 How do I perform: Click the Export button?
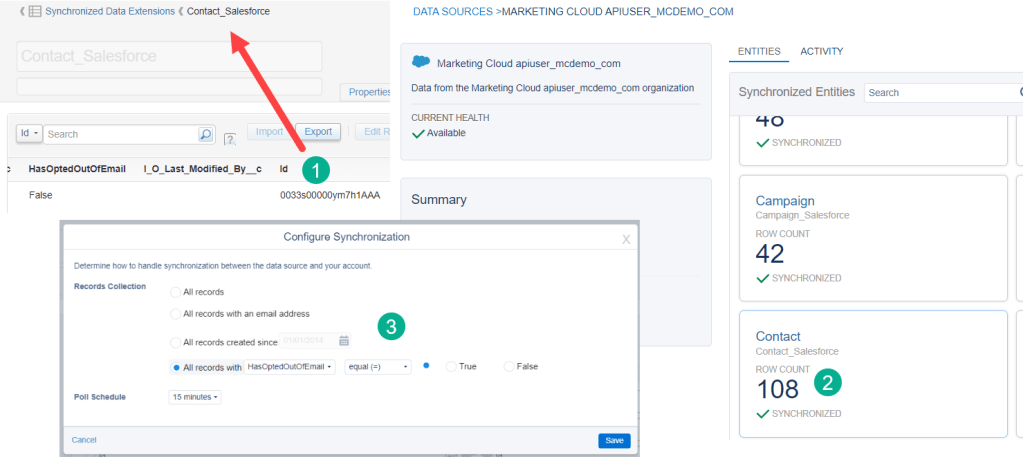(318, 132)
